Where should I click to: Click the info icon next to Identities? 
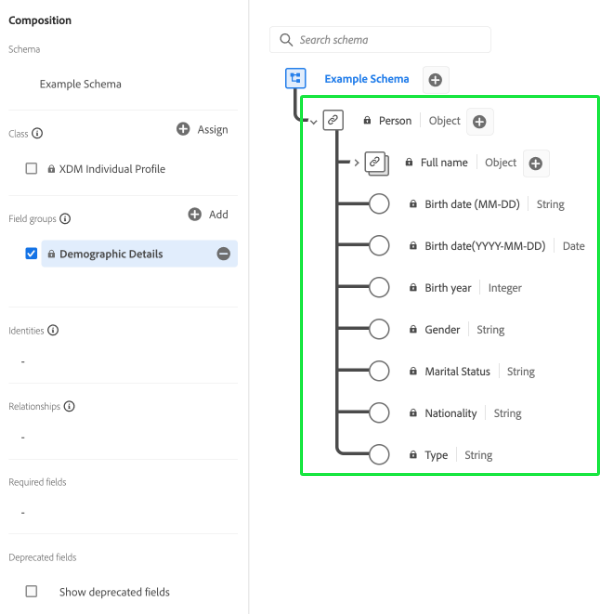pos(53,330)
